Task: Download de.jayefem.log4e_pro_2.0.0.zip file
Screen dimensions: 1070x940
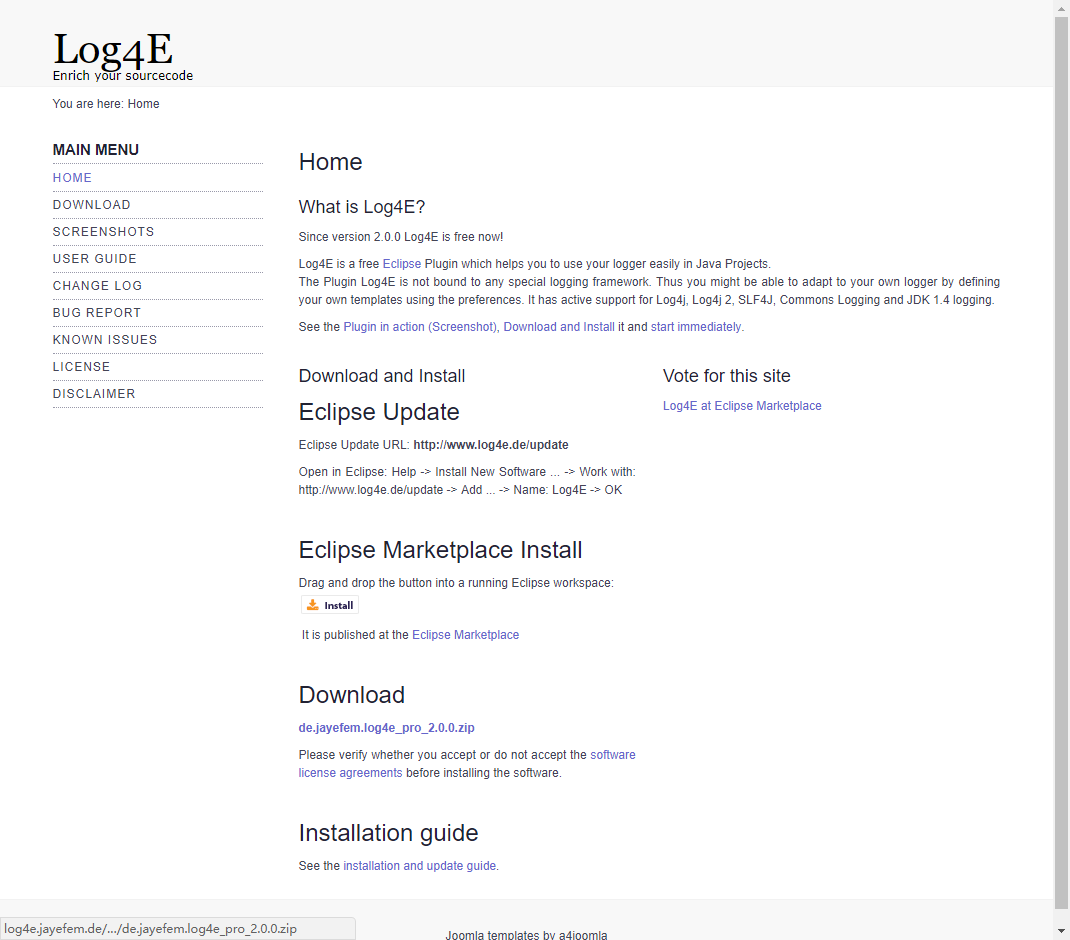Action: pos(386,728)
